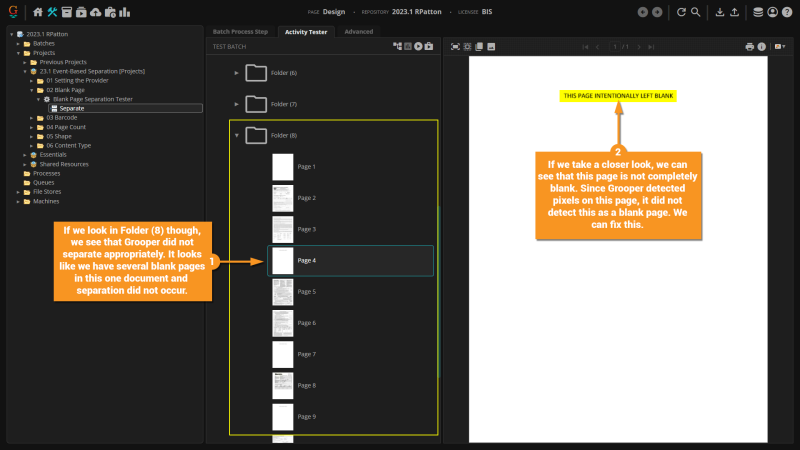Image resolution: width=800 pixels, height=450 pixels.
Task: Expand Previous Projects node
Action: pyautogui.click(x=25, y=62)
